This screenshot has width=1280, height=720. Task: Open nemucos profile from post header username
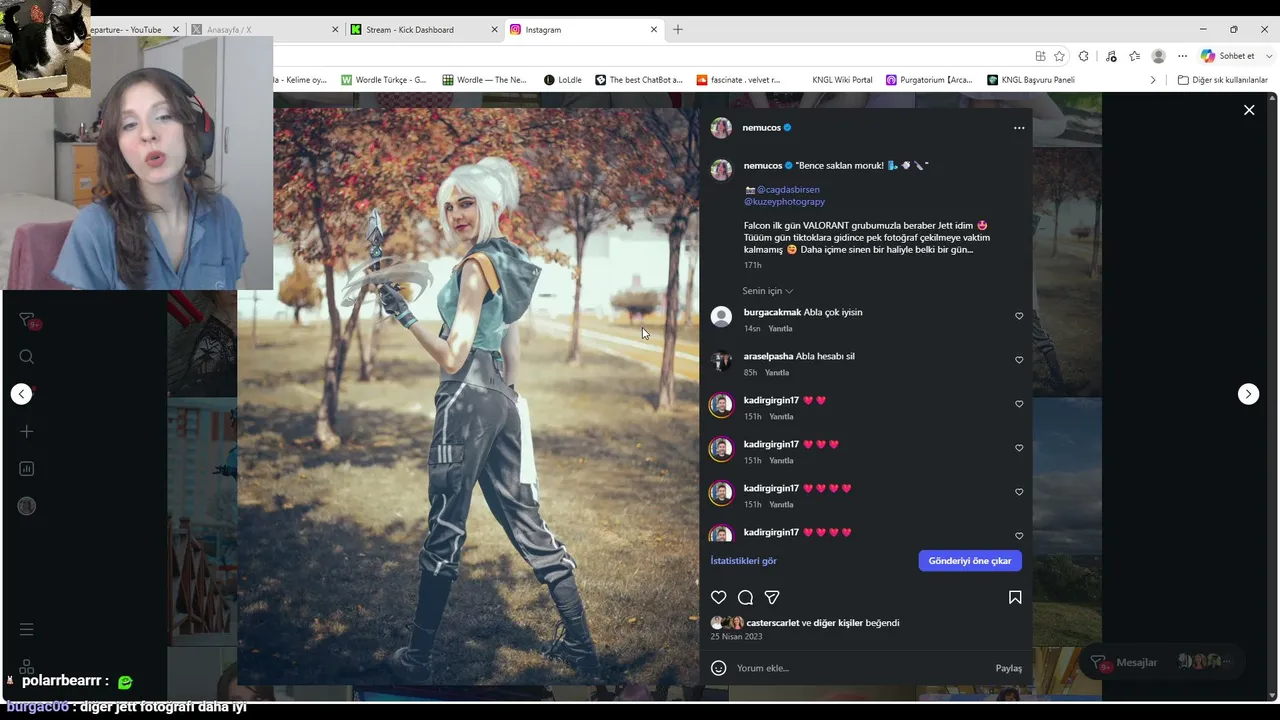tap(761, 128)
